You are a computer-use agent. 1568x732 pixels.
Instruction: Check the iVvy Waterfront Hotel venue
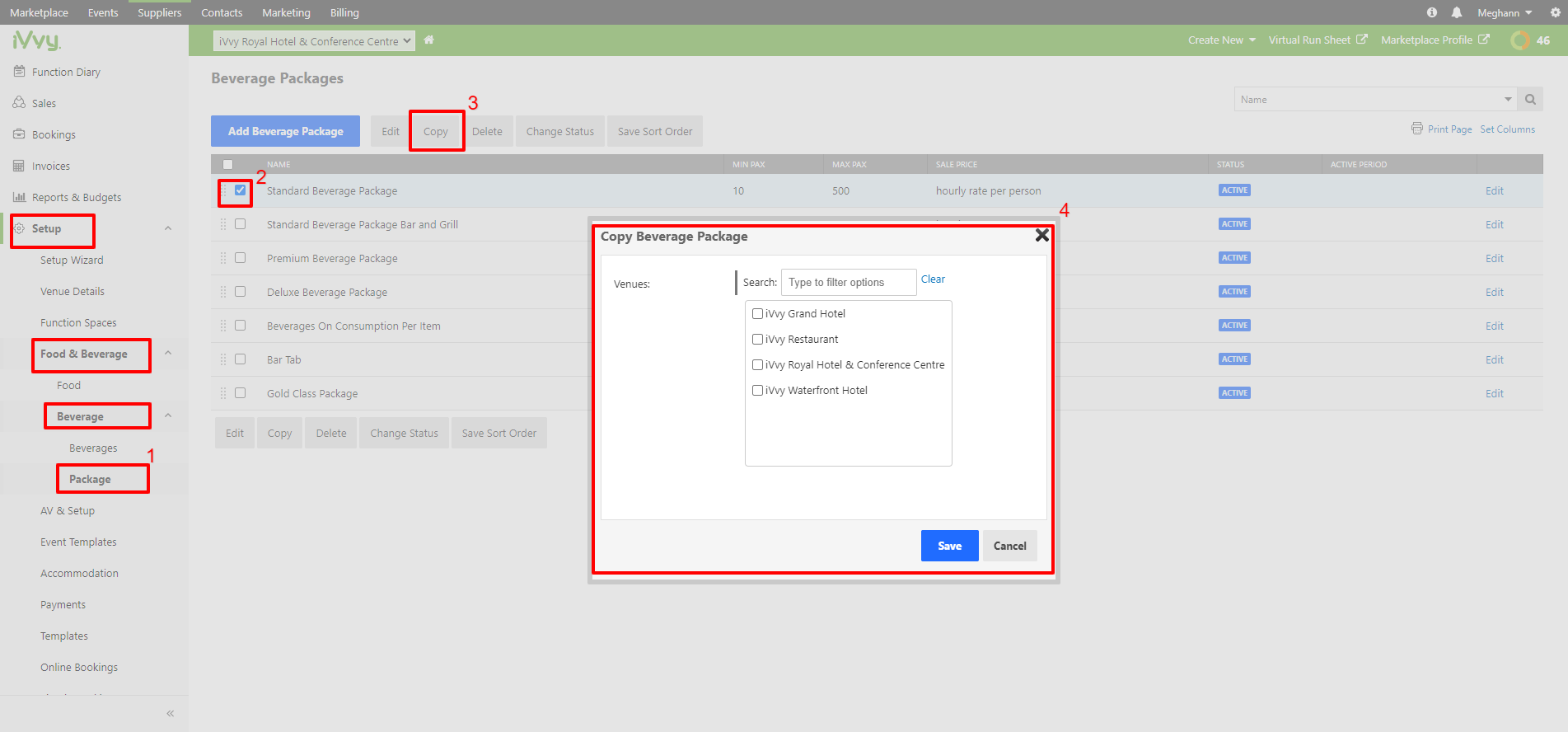tap(757, 390)
